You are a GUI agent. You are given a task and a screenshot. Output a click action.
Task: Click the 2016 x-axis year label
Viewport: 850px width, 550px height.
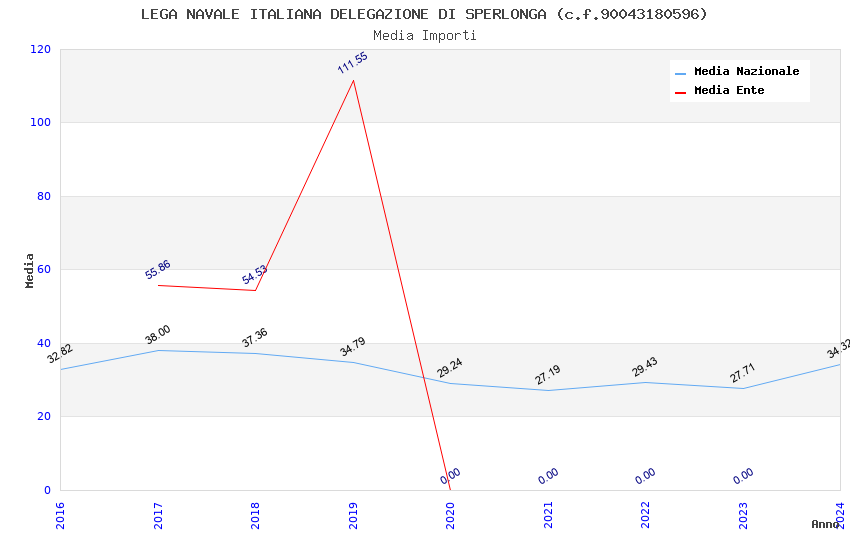coord(60,515)
